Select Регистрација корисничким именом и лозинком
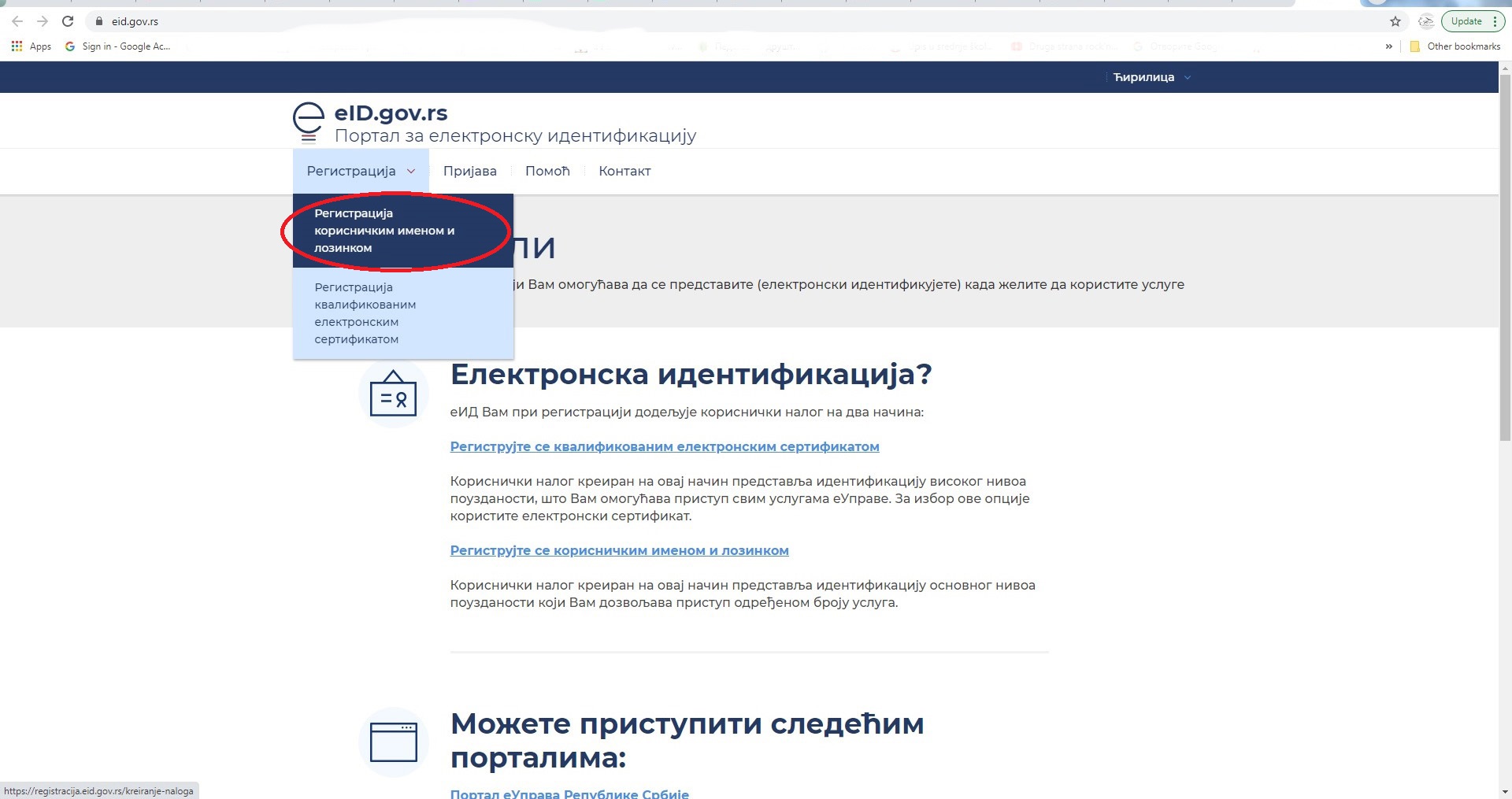 click(x=384, y=231)
